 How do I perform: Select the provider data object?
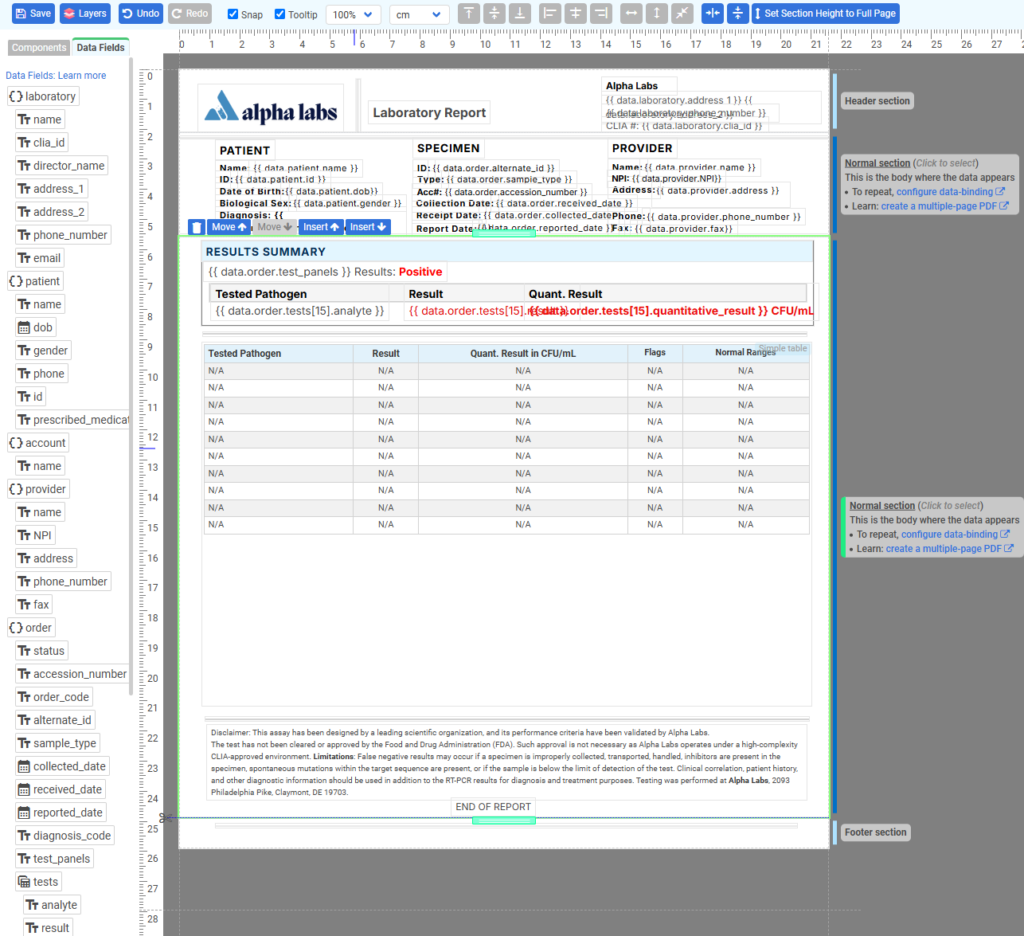coord(38,489)
